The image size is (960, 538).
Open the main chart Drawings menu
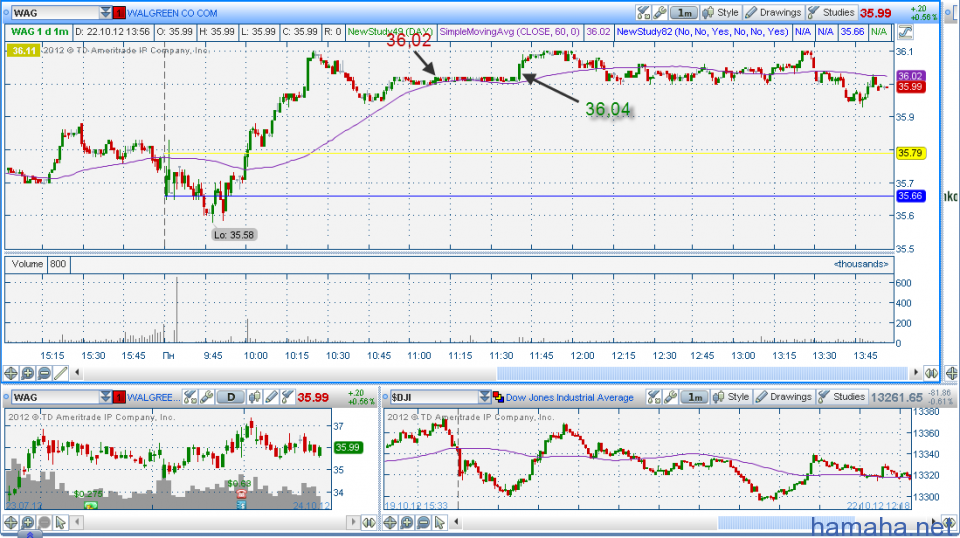(774, 12)
